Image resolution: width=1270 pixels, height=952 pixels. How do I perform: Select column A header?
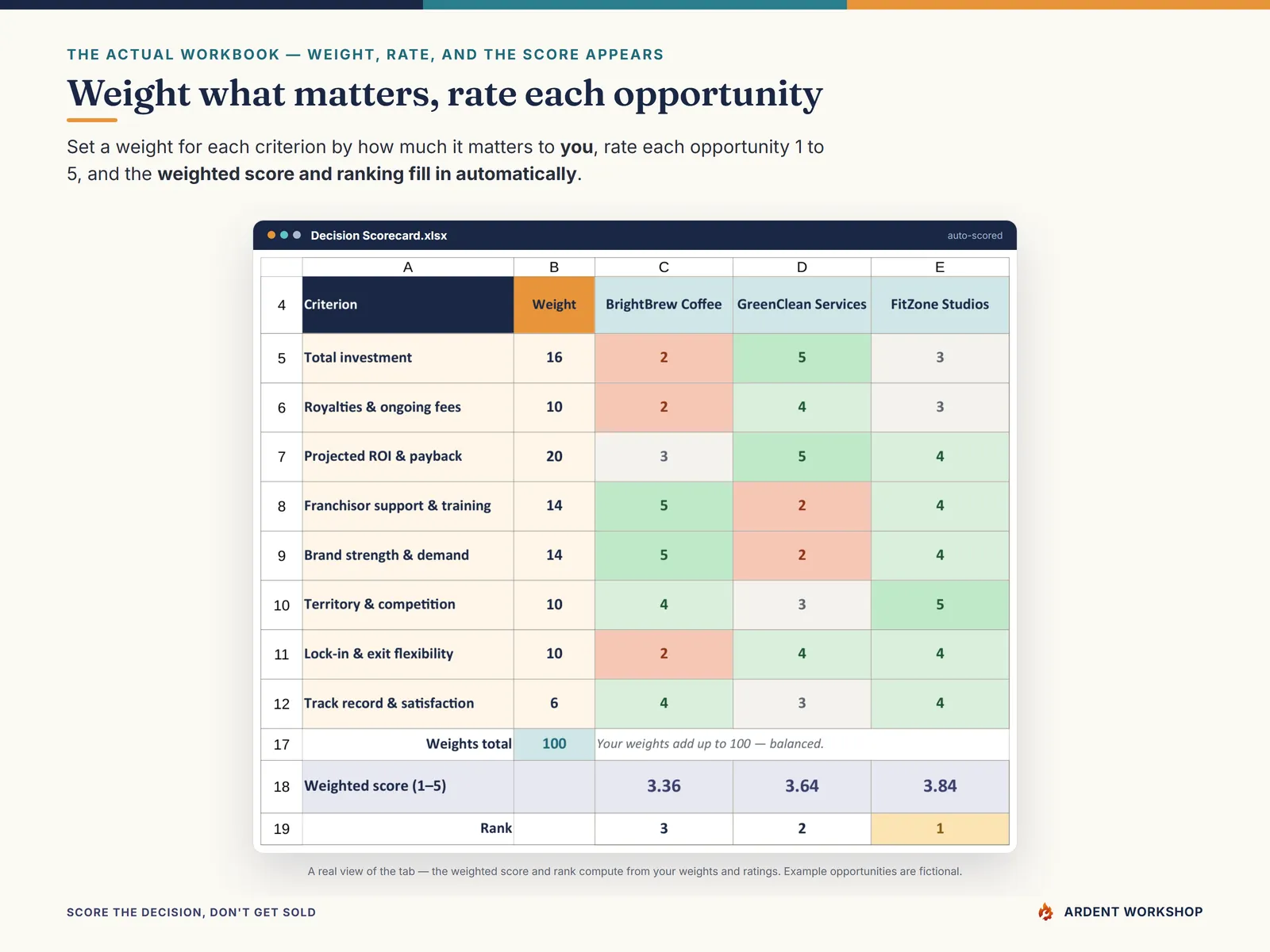[408, 267]
